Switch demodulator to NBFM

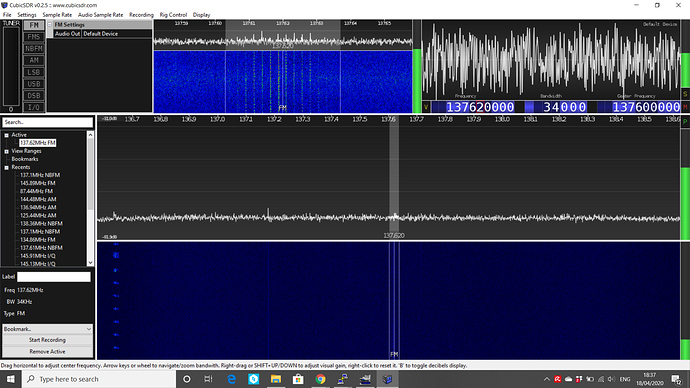[34, 48]
